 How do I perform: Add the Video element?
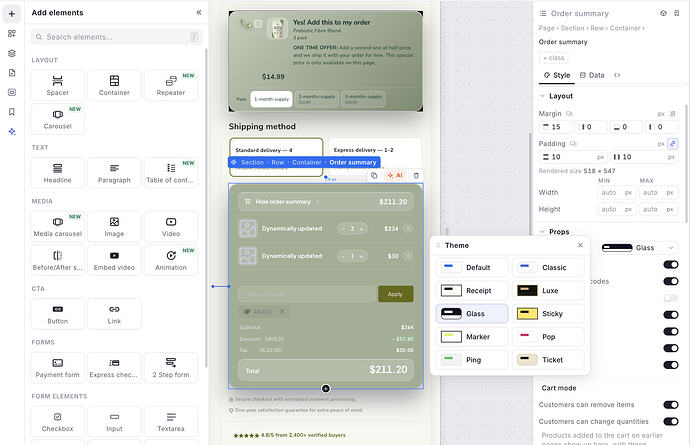click(x=171, y=227)
